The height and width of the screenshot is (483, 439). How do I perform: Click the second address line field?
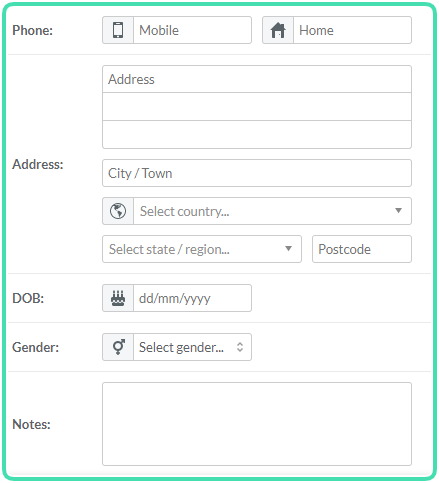point(257,107)
